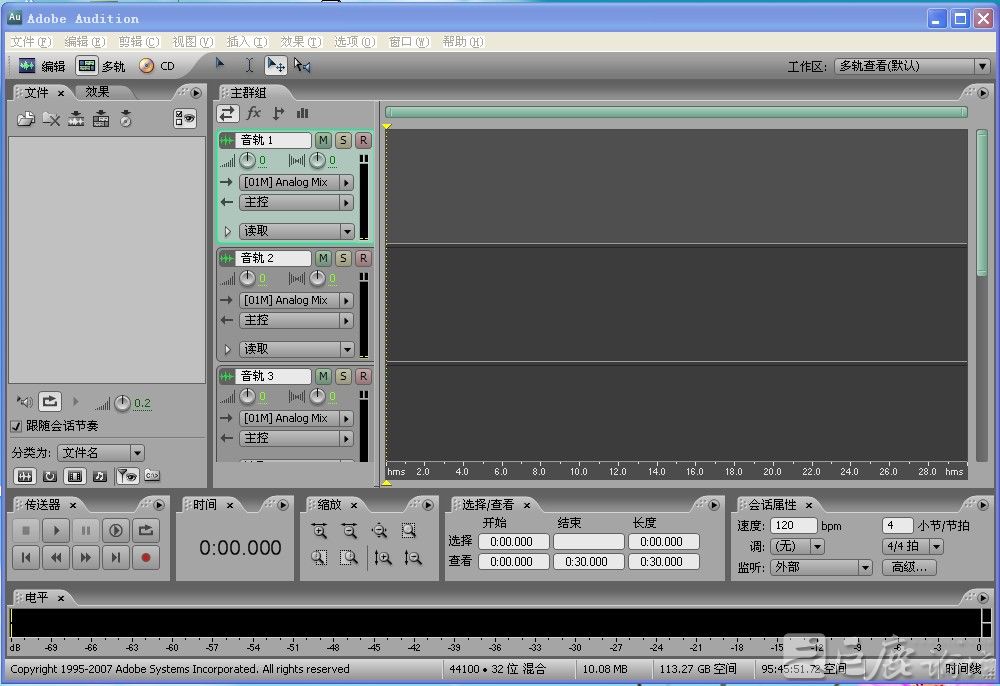
Task: Show Inputs/Outputs view in main group
Action: point(228,113)
